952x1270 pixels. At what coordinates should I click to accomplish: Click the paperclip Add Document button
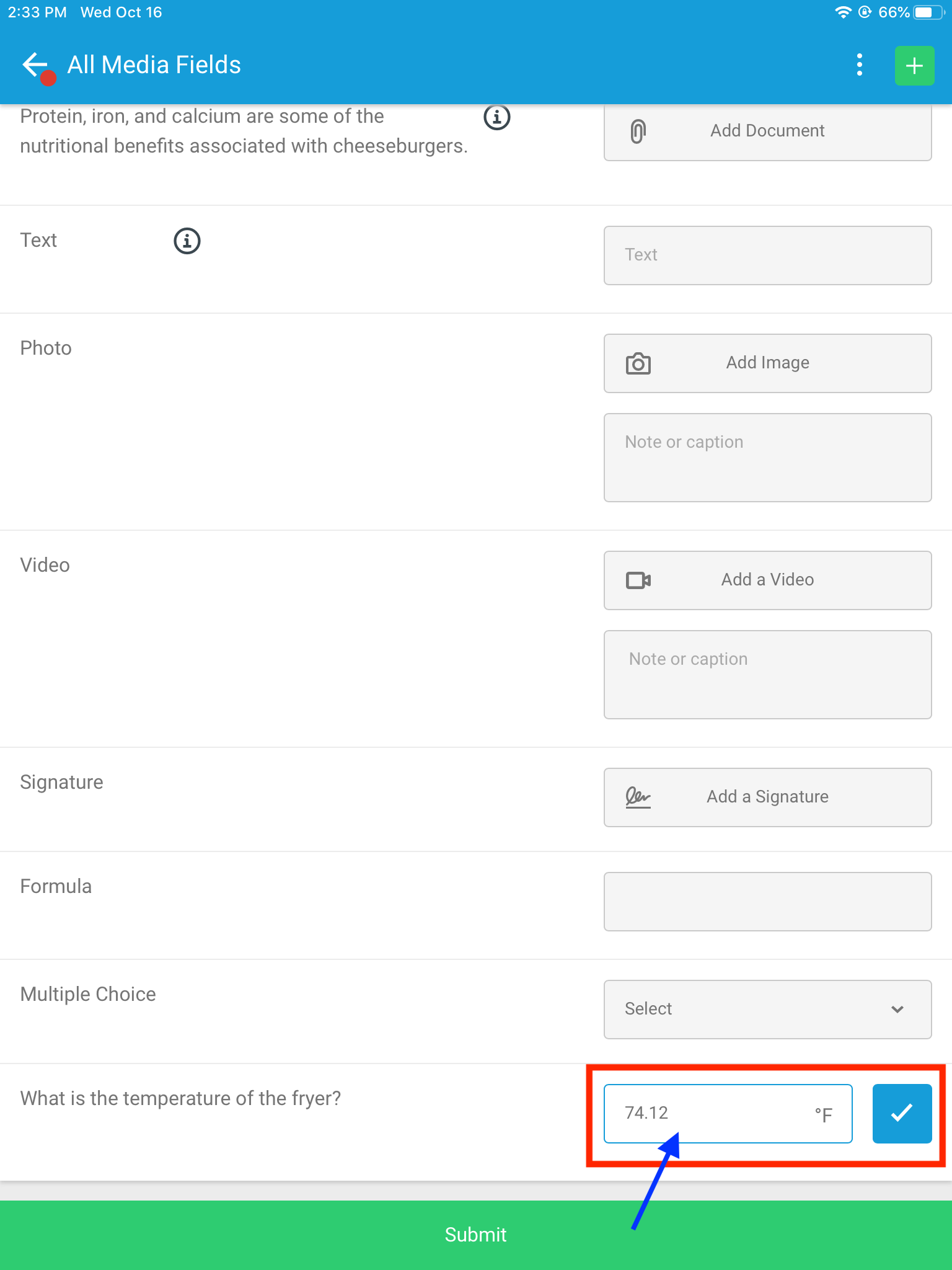point(767,131)
